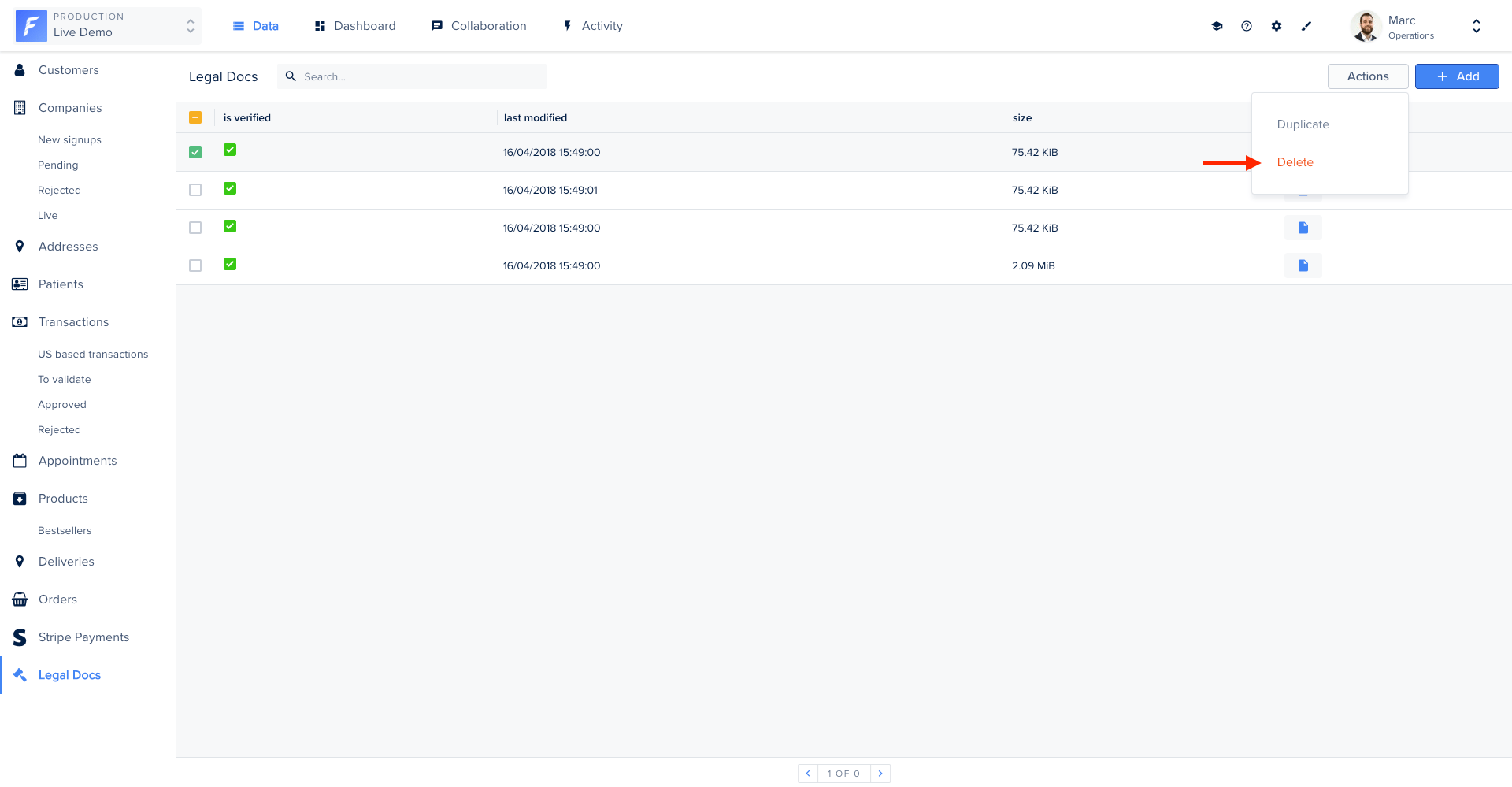Screen dimensions: 1512x787
Task: Click the Transactions money icon
Action: [x=20, y=322]
